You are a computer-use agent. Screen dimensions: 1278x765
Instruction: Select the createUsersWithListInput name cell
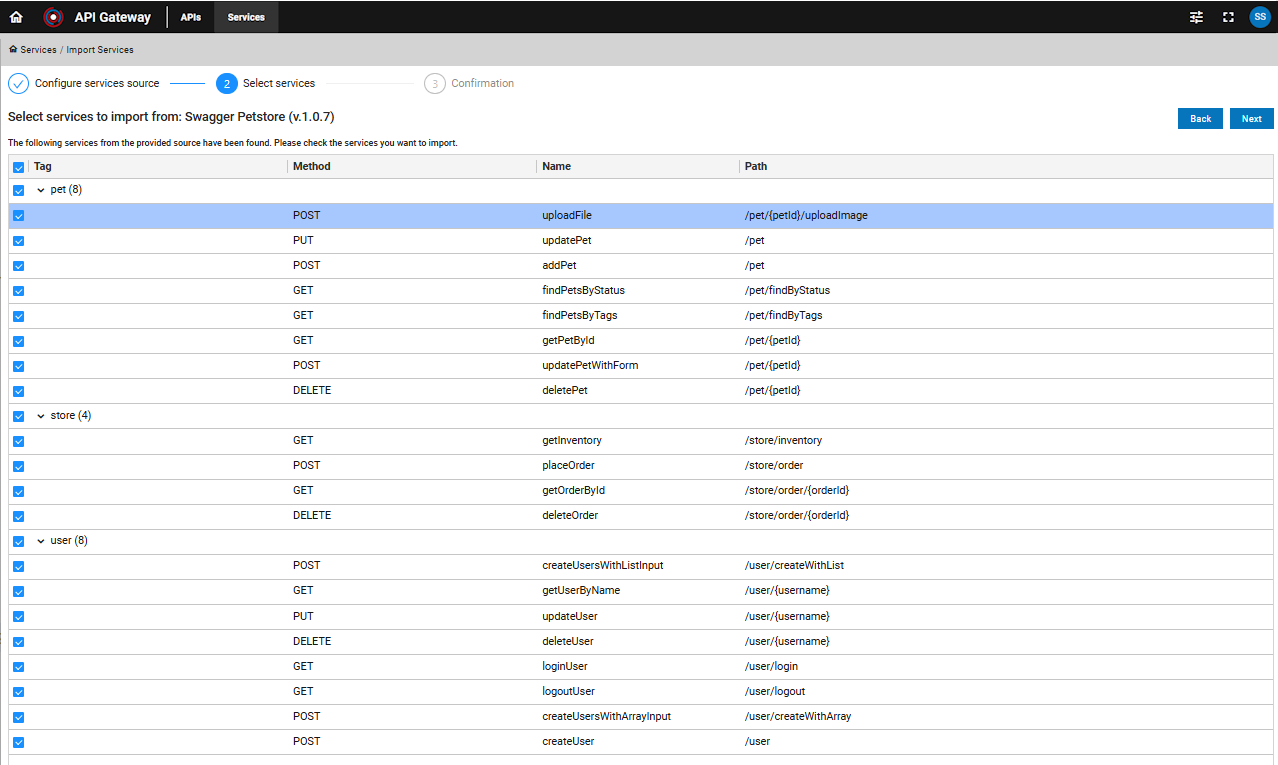coord(602,565)
